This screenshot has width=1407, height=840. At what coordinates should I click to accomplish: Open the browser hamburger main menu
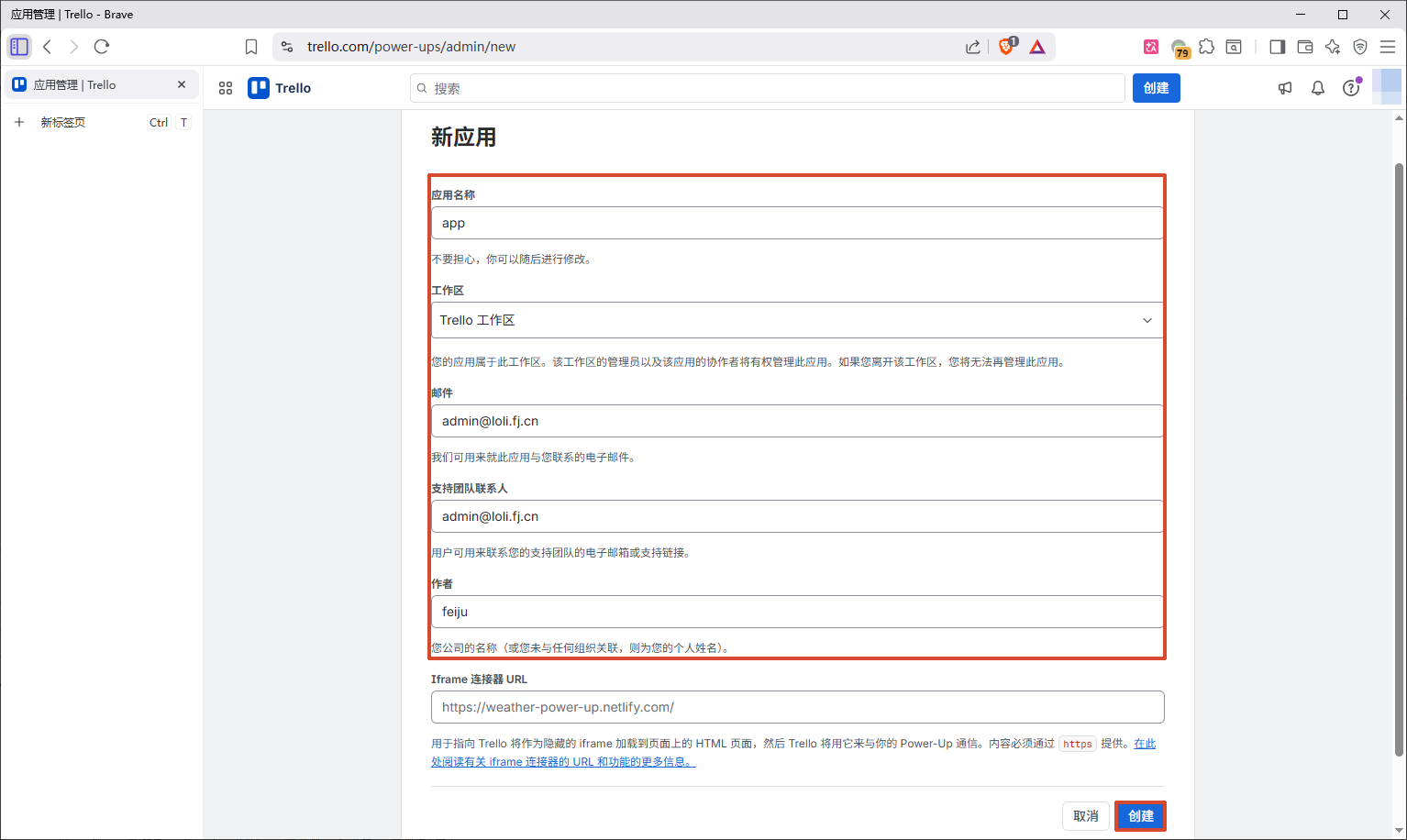point(1388,47)
